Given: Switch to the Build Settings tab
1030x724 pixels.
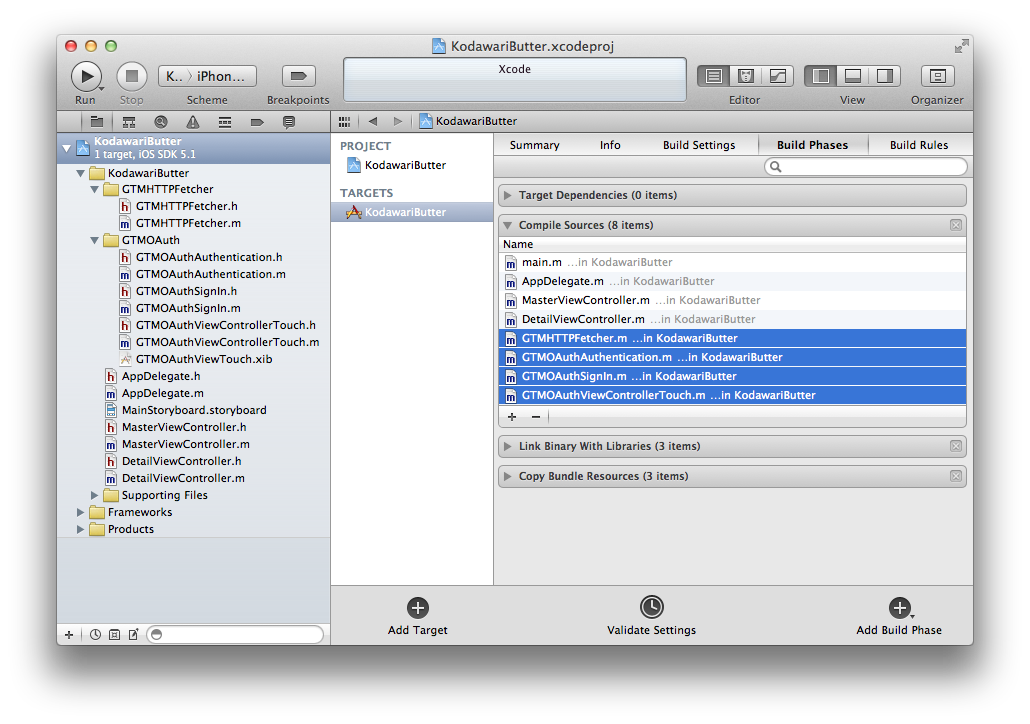Looking at the screenshot, I should tap(699, 145).
